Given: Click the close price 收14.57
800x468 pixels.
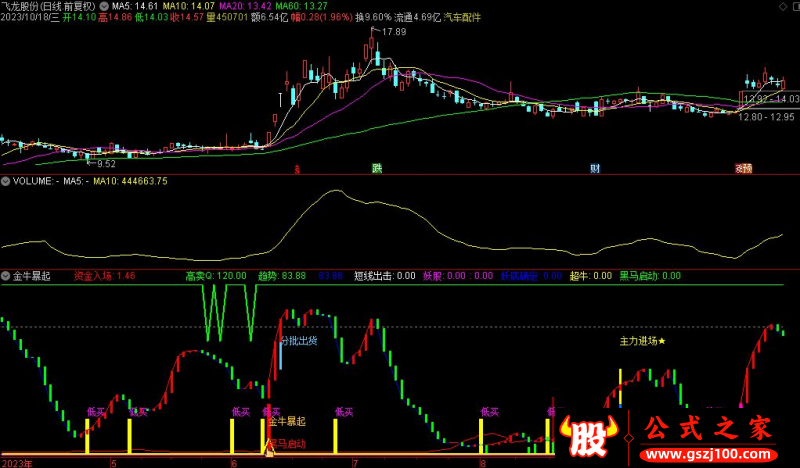Looking at the screenshot, I should tap(187, 17).
